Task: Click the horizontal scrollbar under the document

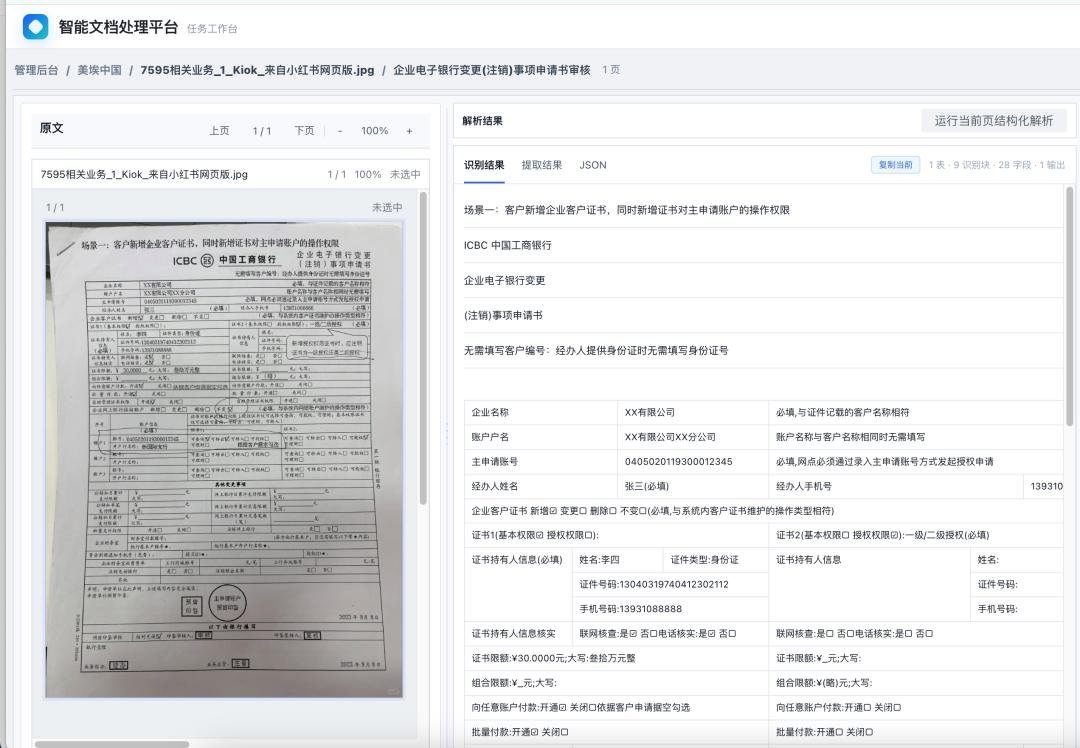Action: (x=112, y=745)
